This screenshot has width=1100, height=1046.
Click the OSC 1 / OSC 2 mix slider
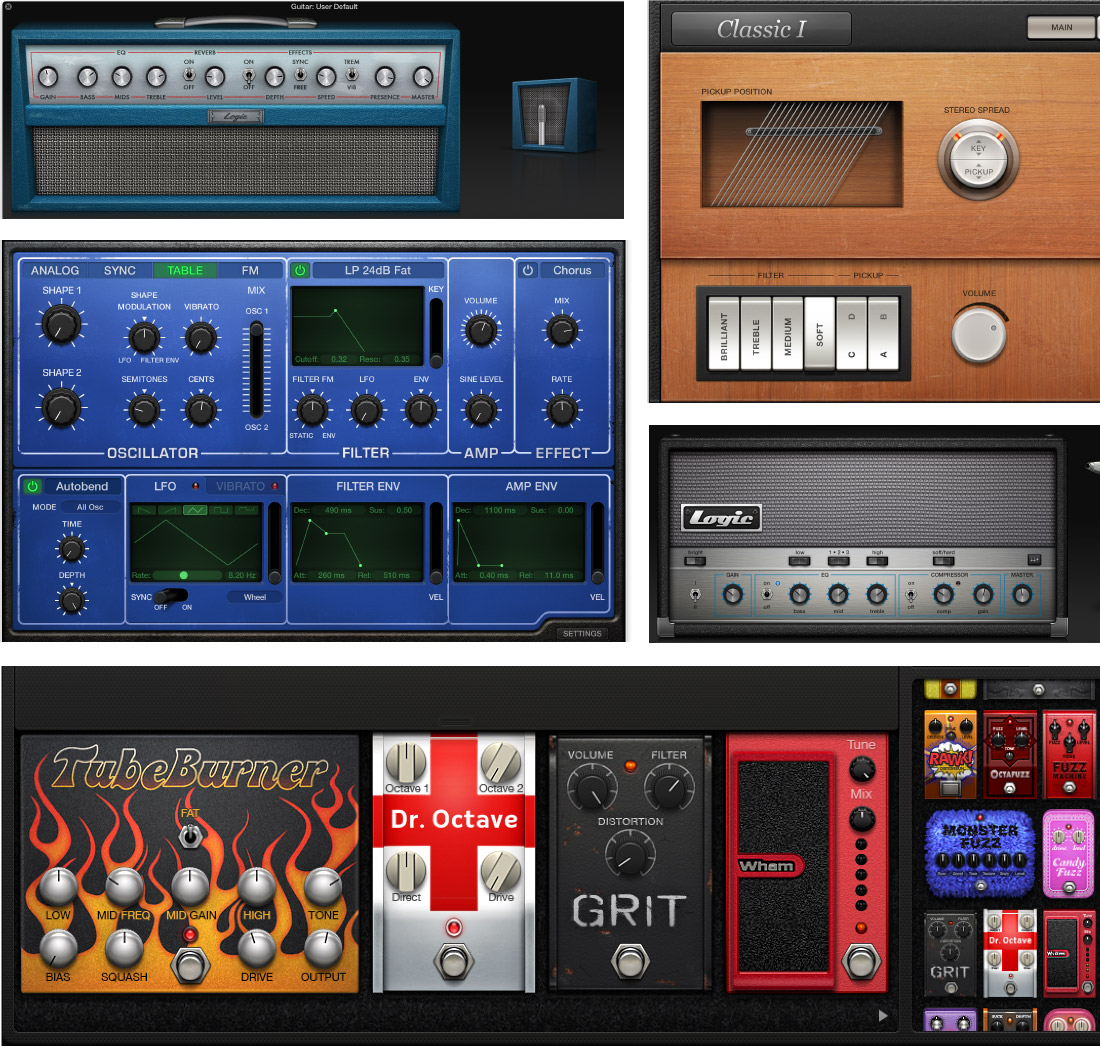256,369
